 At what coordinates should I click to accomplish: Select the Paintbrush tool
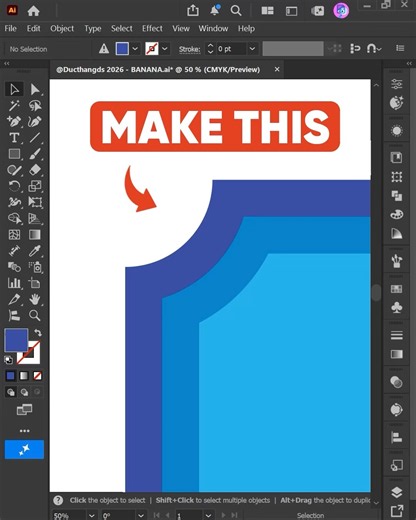(x=35, y=154)
